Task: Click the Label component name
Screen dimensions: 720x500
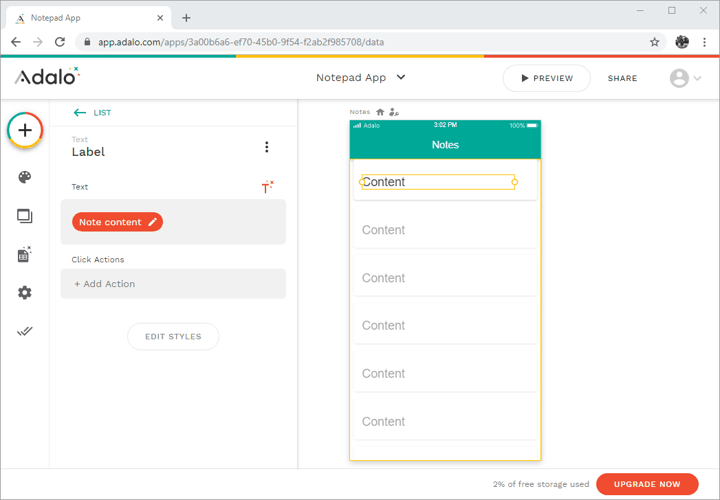Action: (88, 152)
